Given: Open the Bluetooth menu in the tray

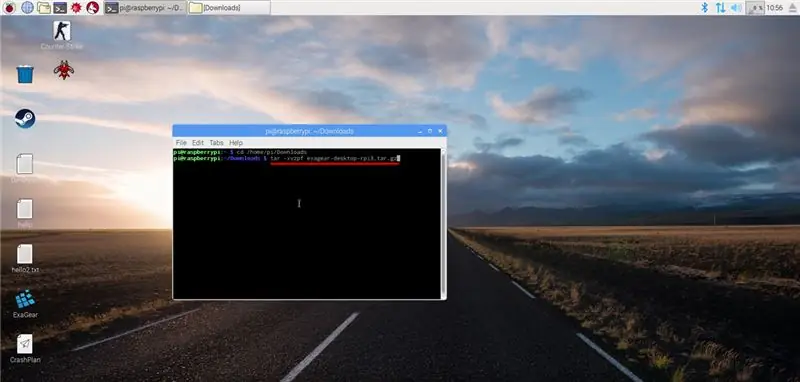Looking at the screenshot, I should point(705,7).
